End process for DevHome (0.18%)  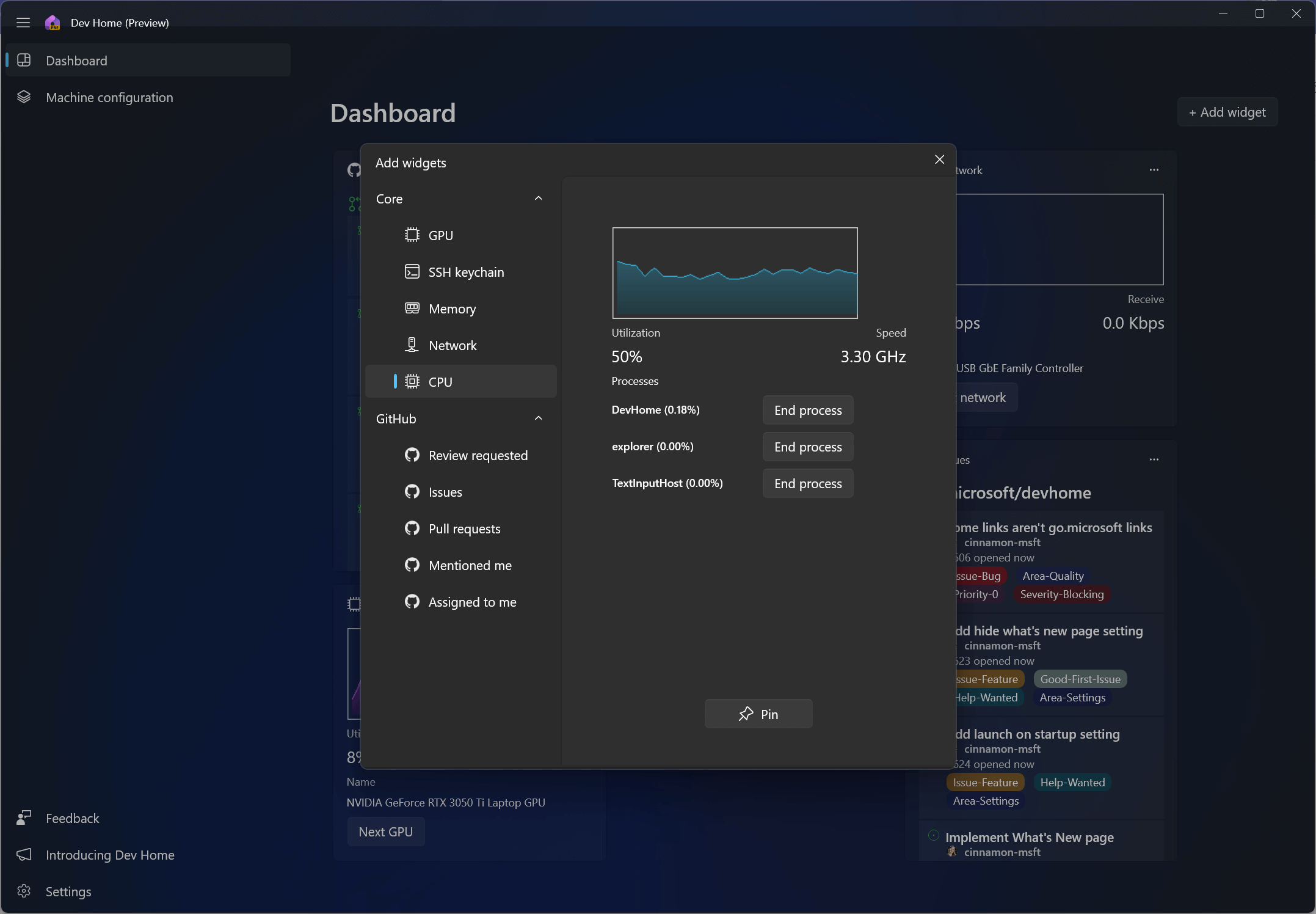tap(807, 410)
